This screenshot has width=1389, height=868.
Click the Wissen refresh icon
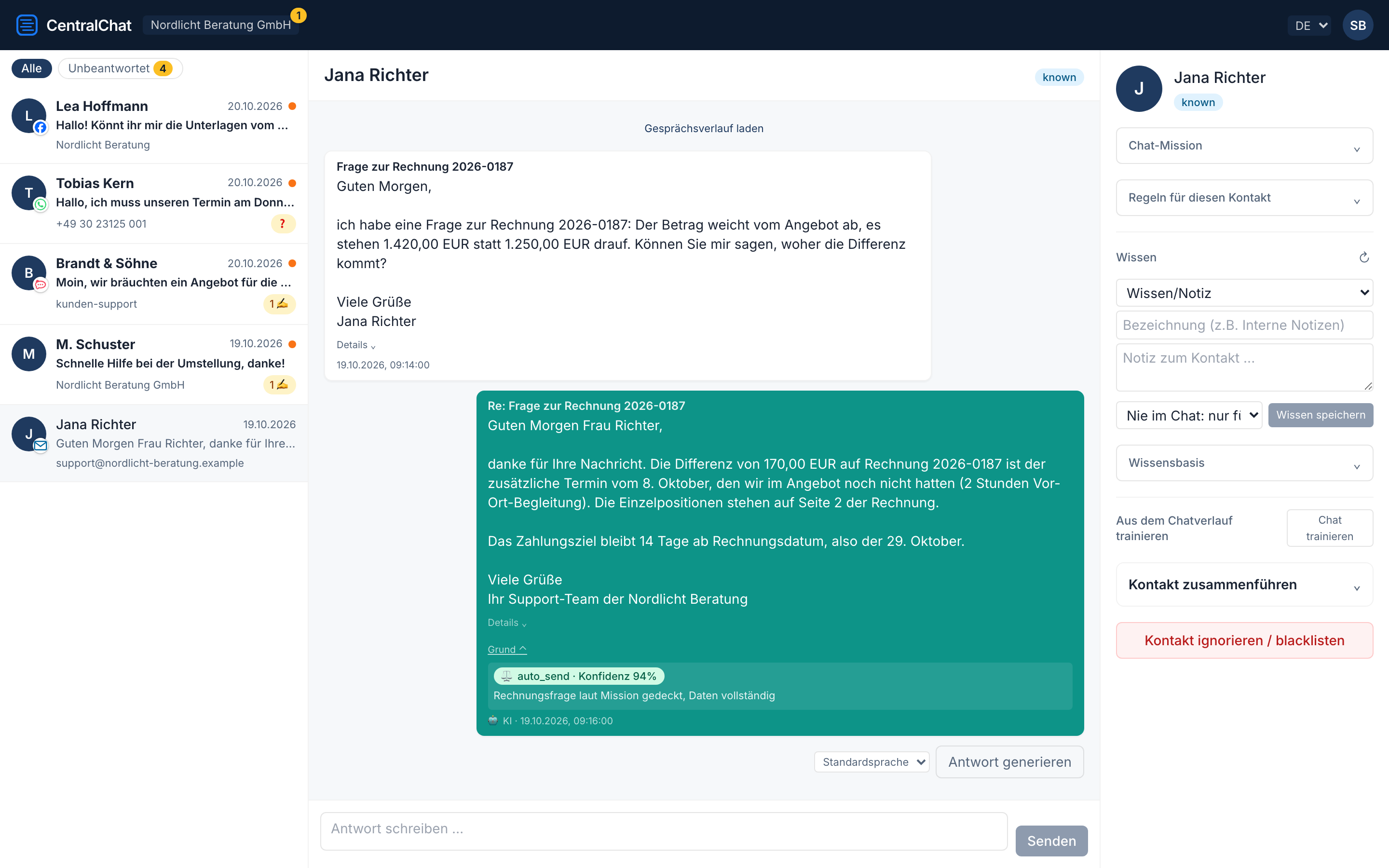click(x=1364, y=257)
